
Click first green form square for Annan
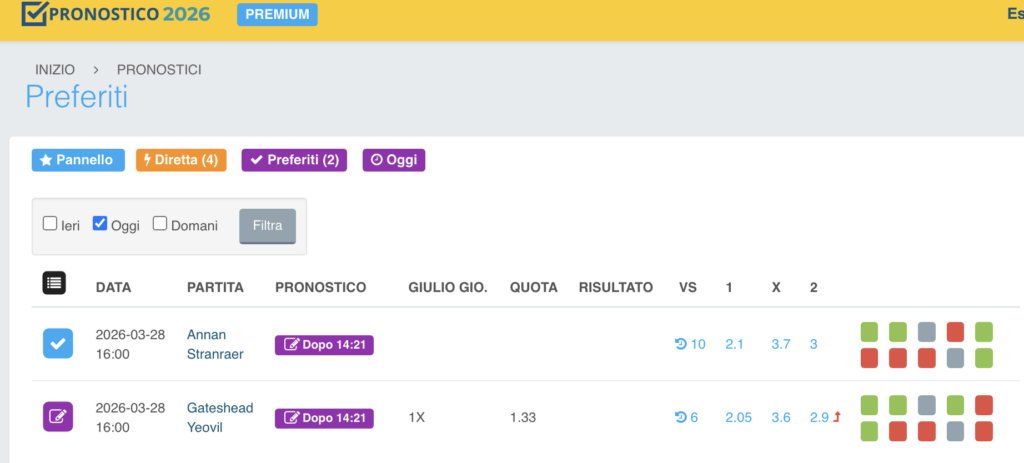[x=869, y=331]
